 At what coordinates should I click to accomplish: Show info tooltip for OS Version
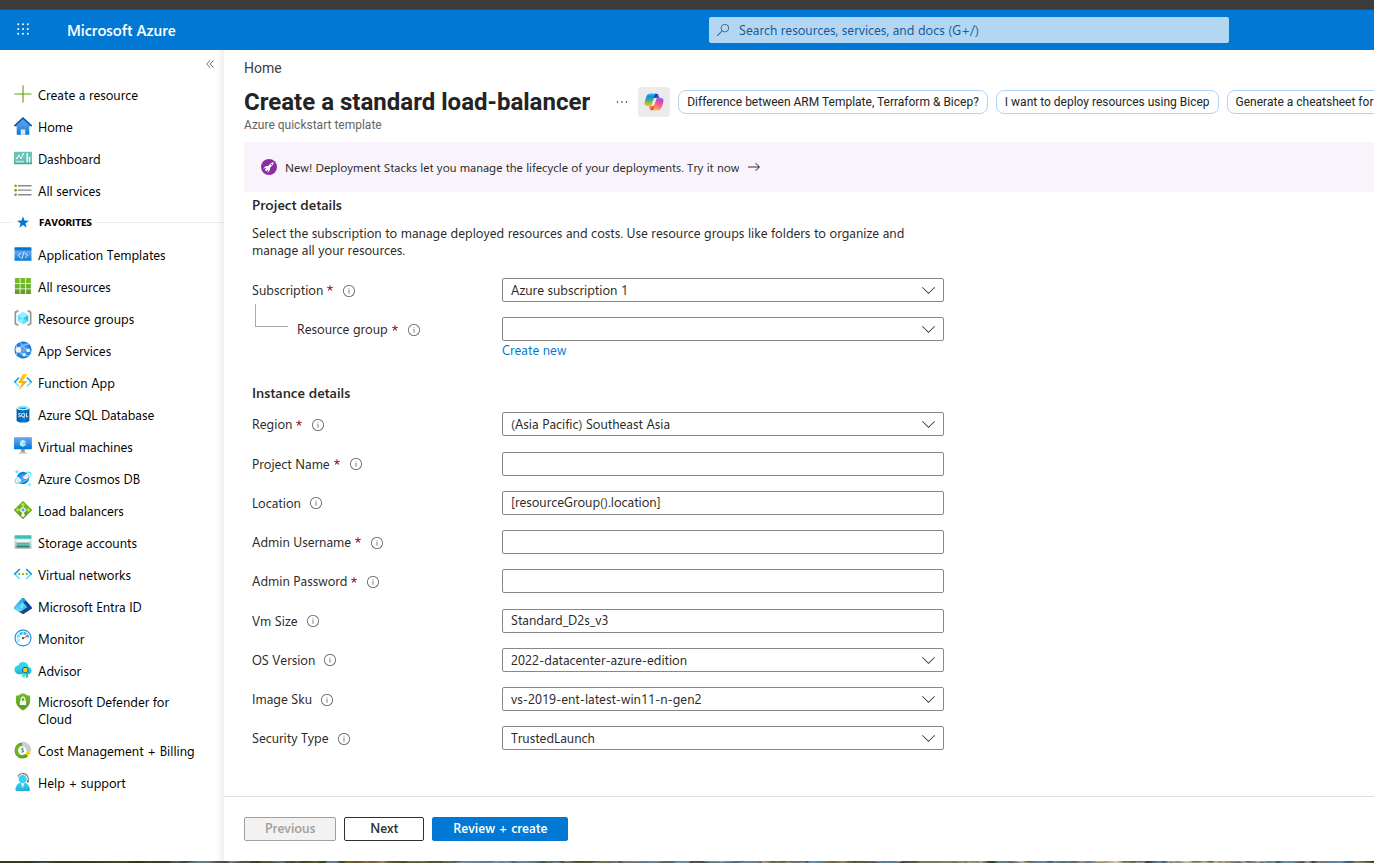click(x=330, y=660)
